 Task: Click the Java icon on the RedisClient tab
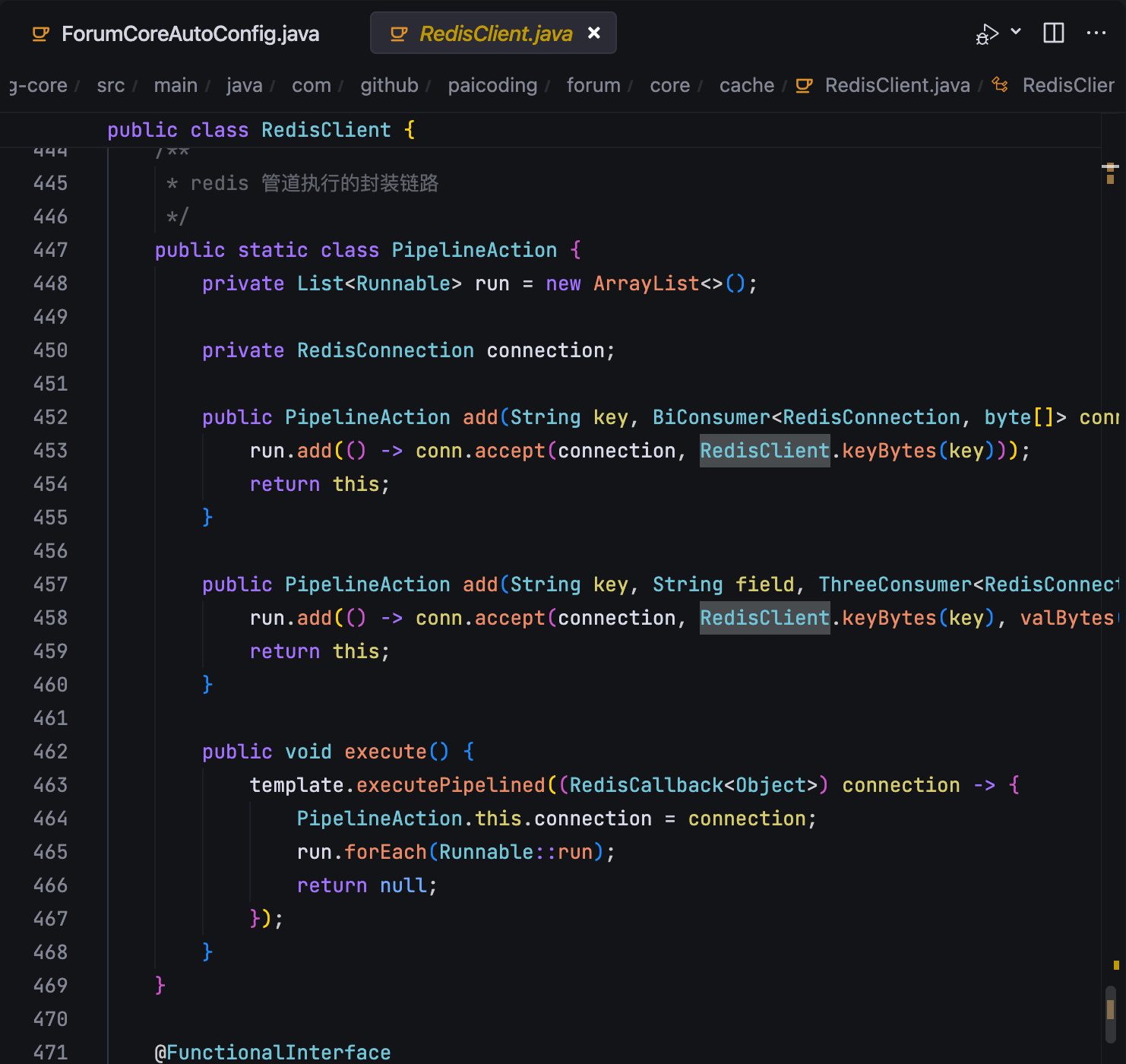pyautogui.click(x=399, y=34)
